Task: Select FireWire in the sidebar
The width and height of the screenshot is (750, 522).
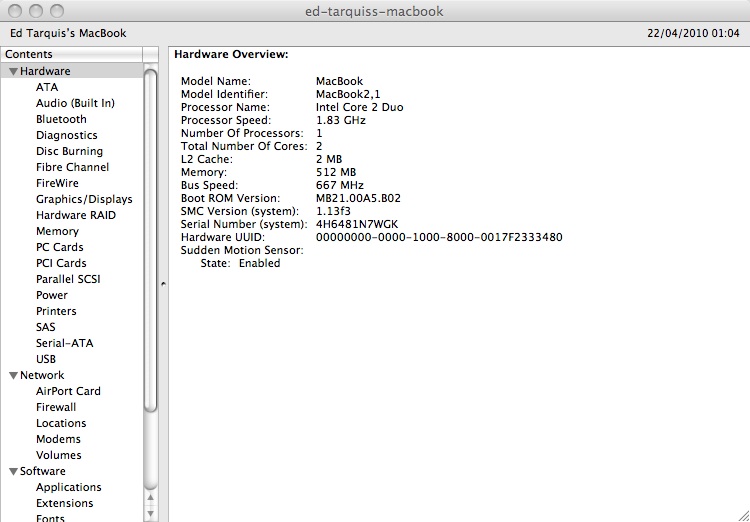Action: coord(57,183)
